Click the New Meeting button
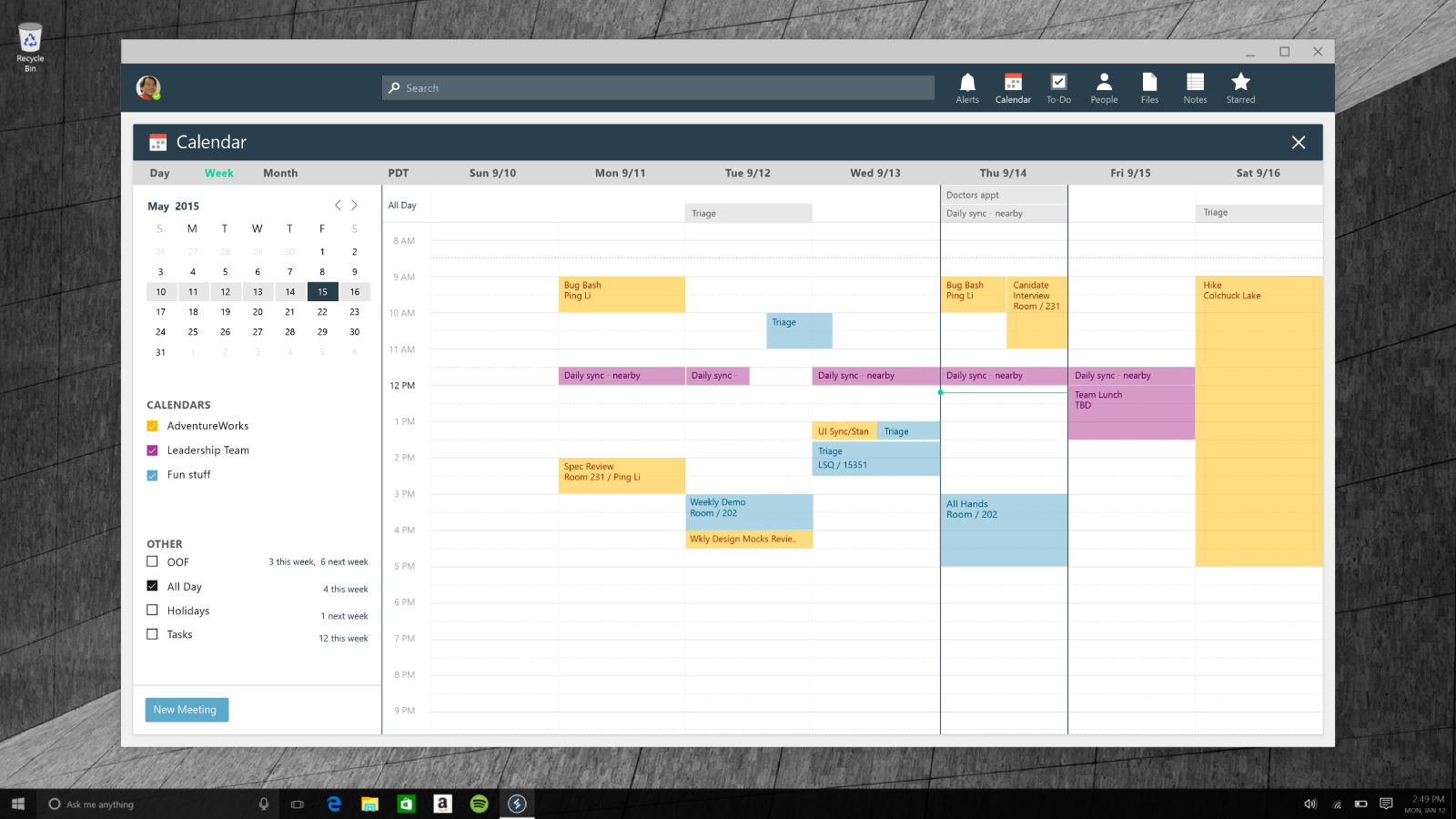The height and width of the screenshot is (819, 1456). click(187, 710)
